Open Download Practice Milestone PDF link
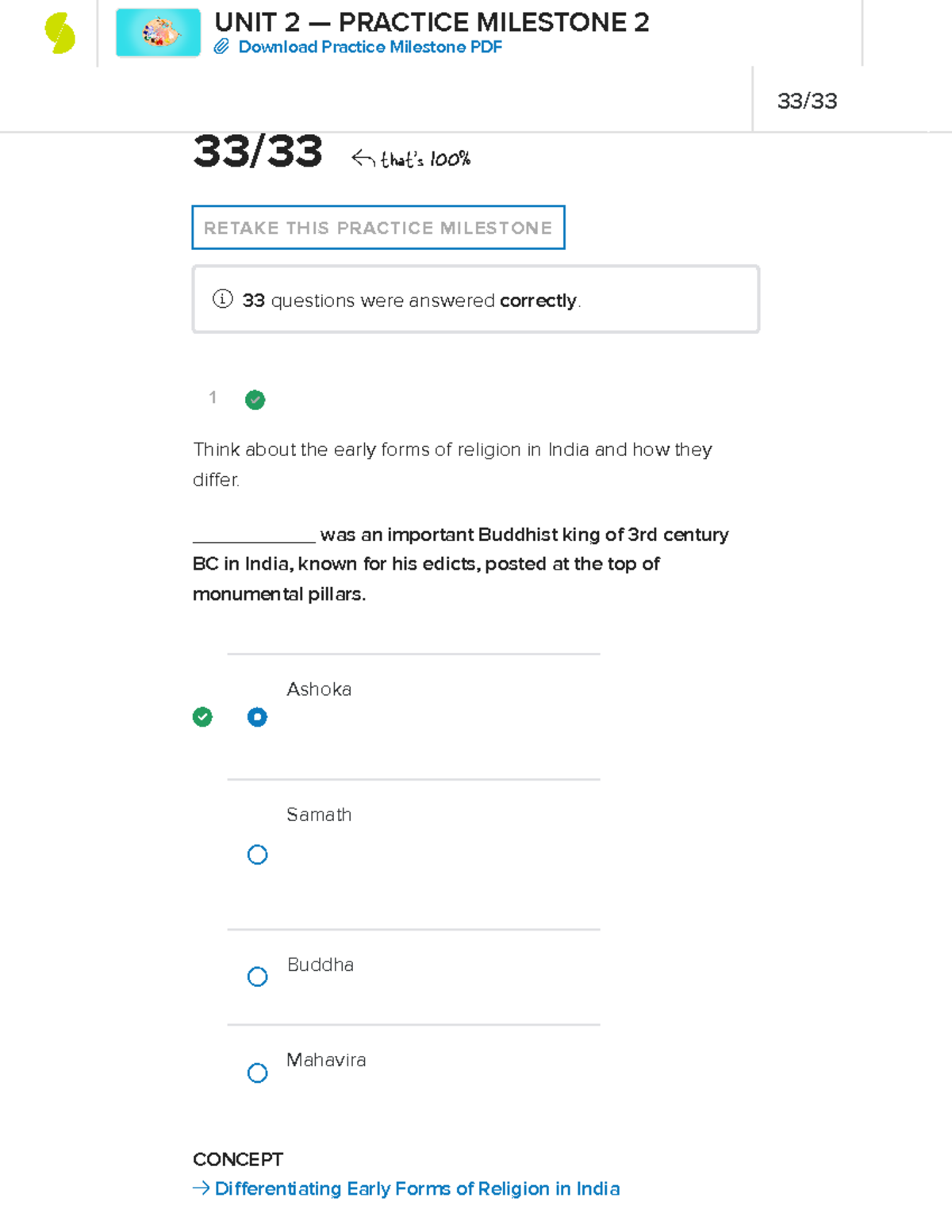Viewport: 952px width, 1232px height. pyautogui.click(x=370, y=47)
